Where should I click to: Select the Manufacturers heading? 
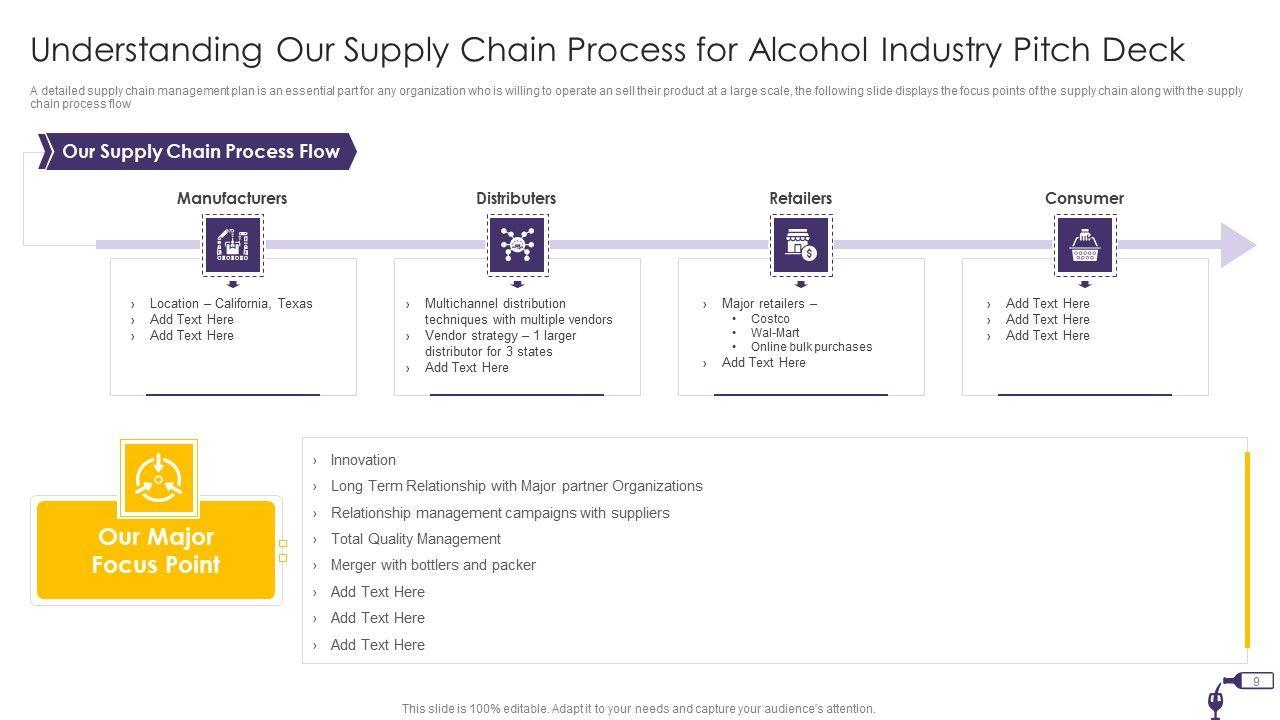232,198
